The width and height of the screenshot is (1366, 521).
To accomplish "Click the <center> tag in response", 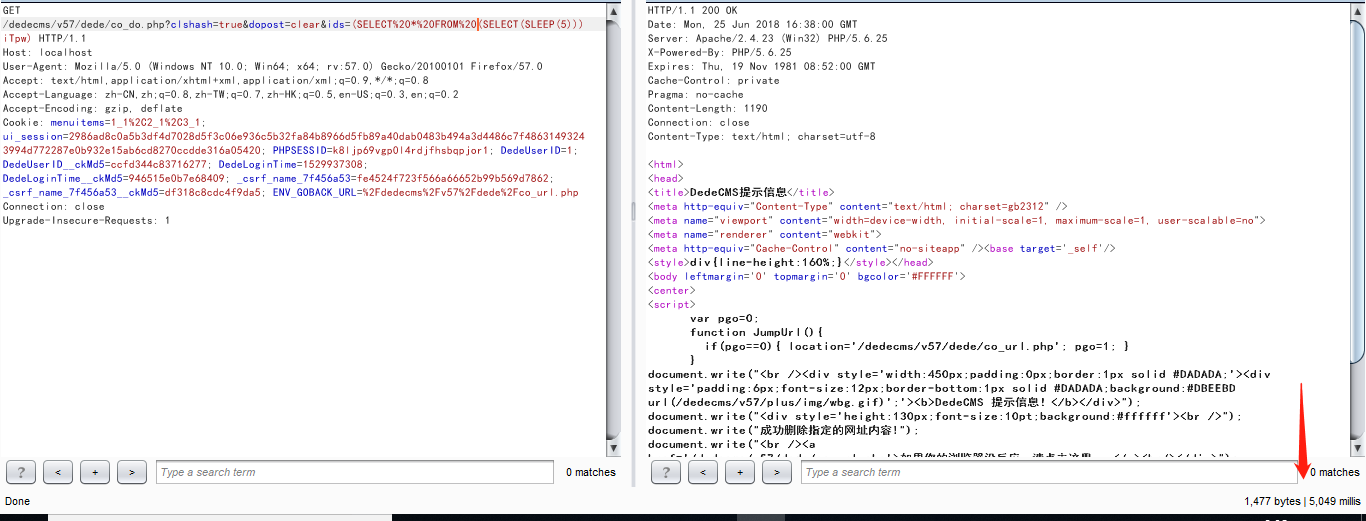I will tap(672, 290).
